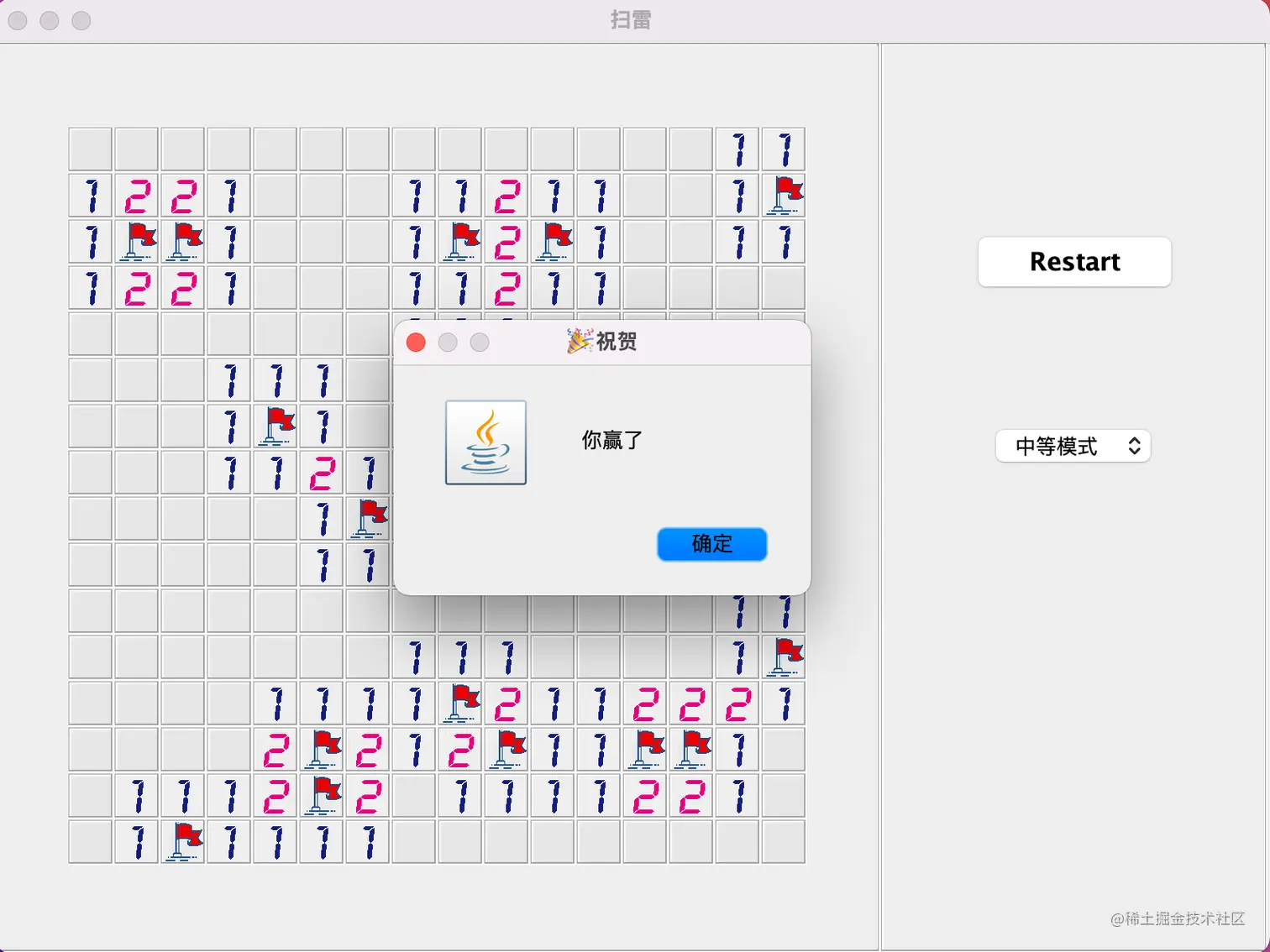Close the 祝贺 dialog with the red button
The image size is (1270, 952).
tap(416, 343)
